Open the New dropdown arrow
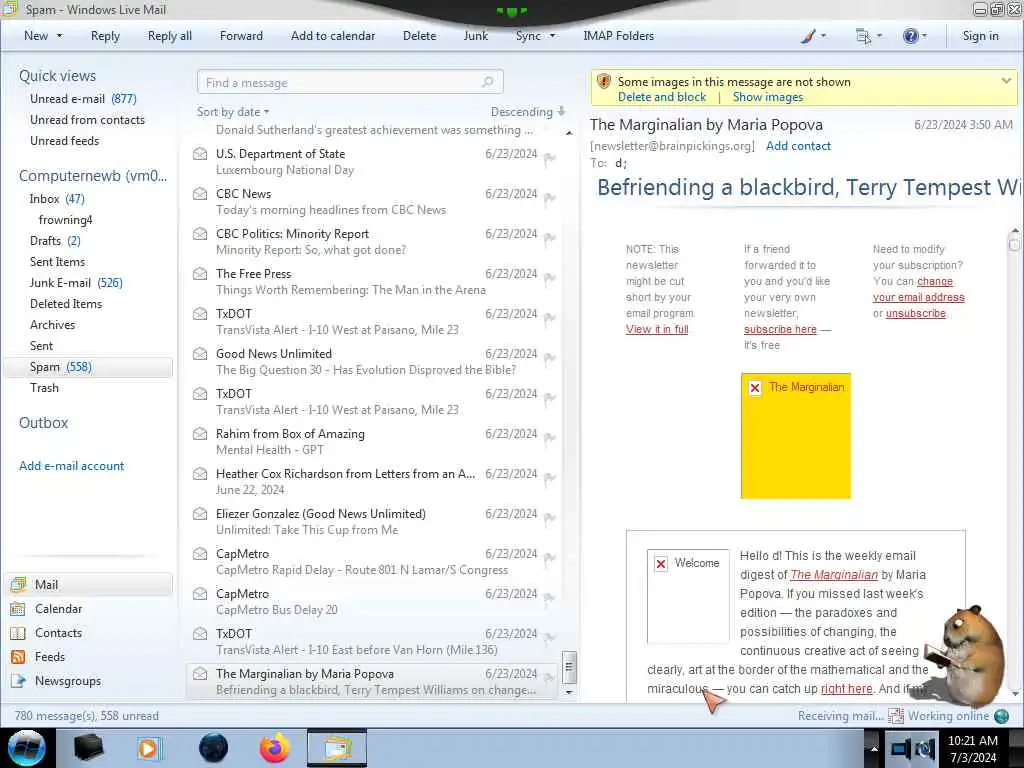The width and height of the screenshot is (1024, 768). (59, 36)
